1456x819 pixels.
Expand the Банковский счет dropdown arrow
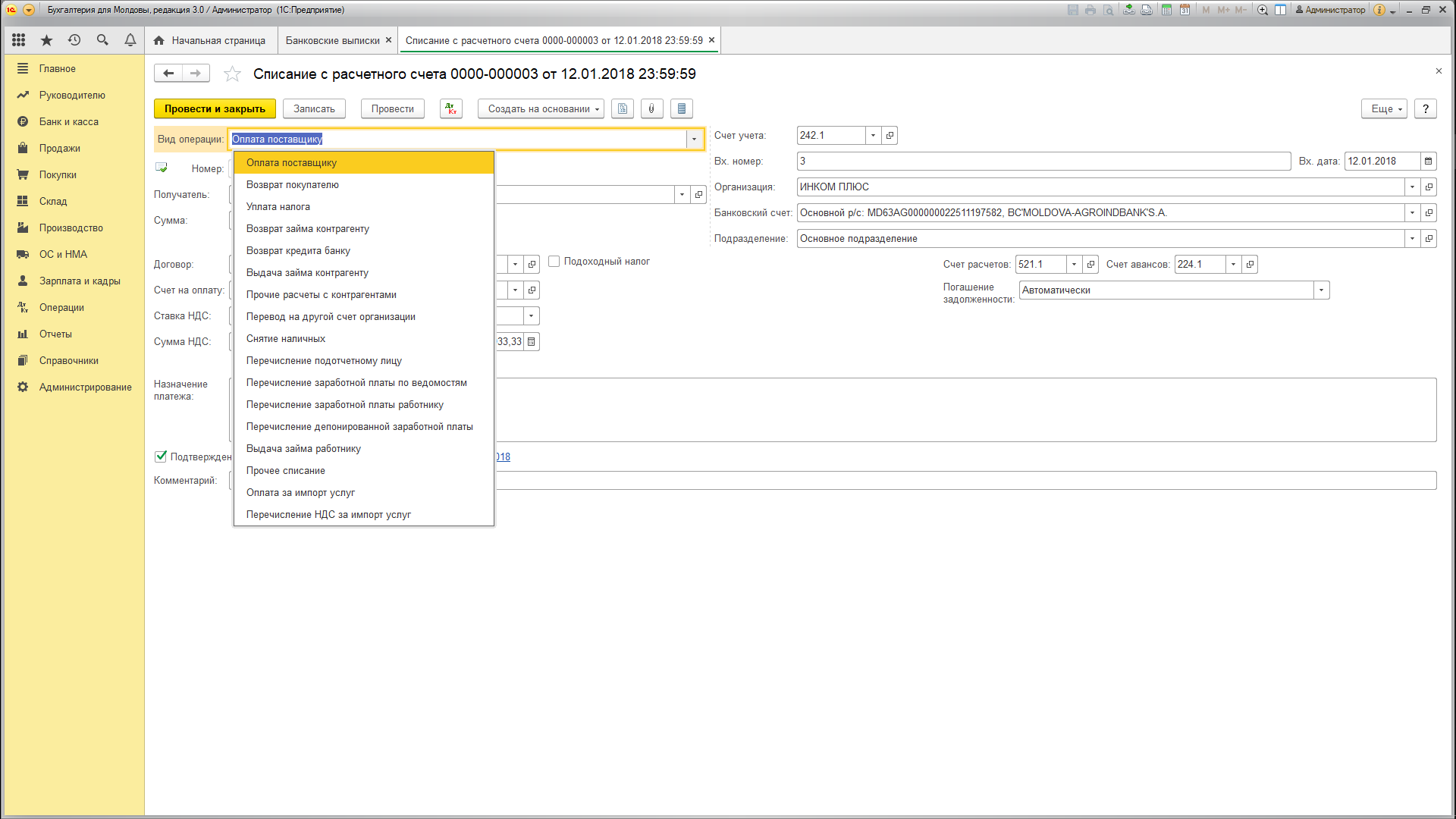click(x=1412, y=212)
